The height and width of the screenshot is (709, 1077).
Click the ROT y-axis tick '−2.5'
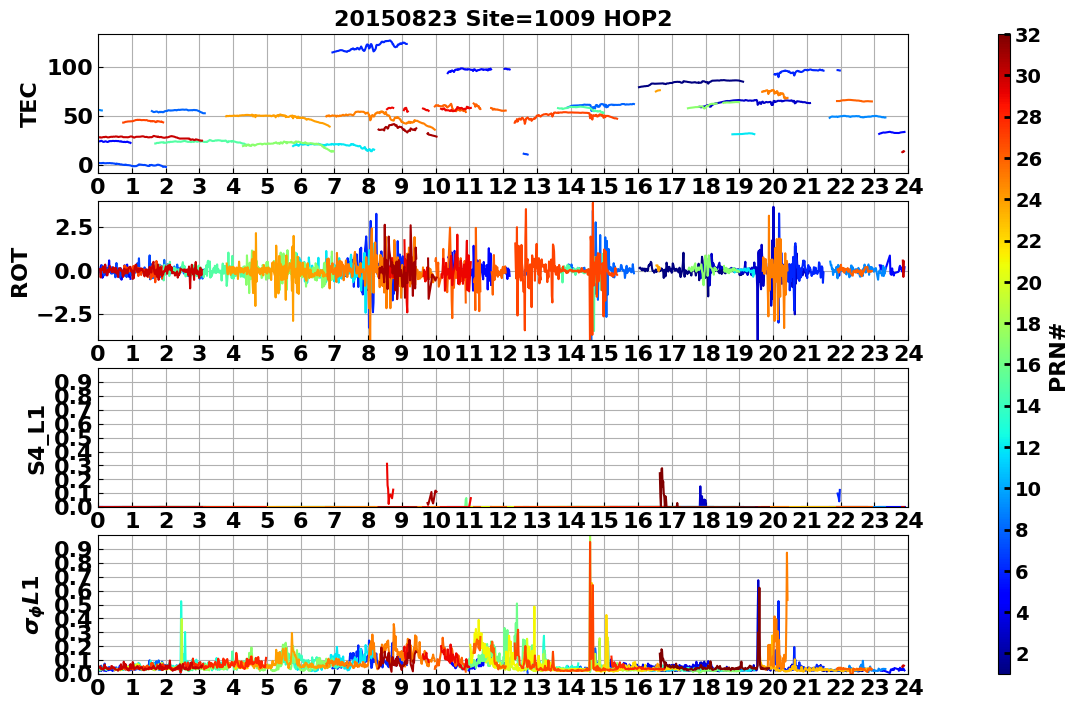(65, 315)
